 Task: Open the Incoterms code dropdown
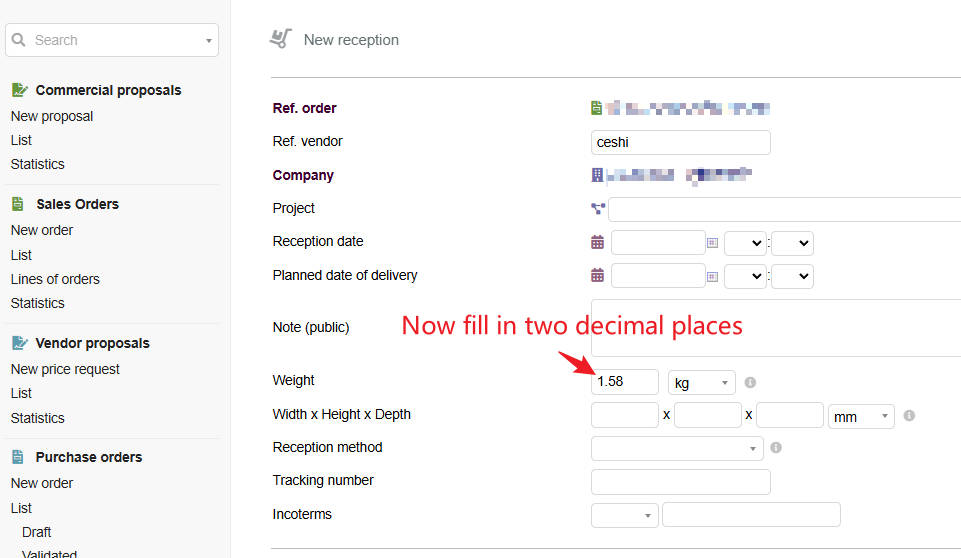(625, 515)
